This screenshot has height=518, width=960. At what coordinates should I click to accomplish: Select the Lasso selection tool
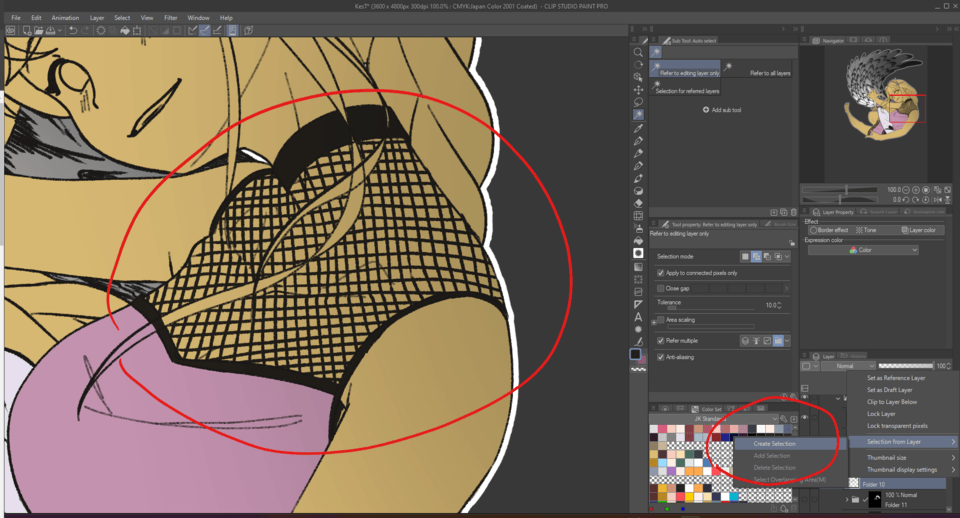(638, 102)
